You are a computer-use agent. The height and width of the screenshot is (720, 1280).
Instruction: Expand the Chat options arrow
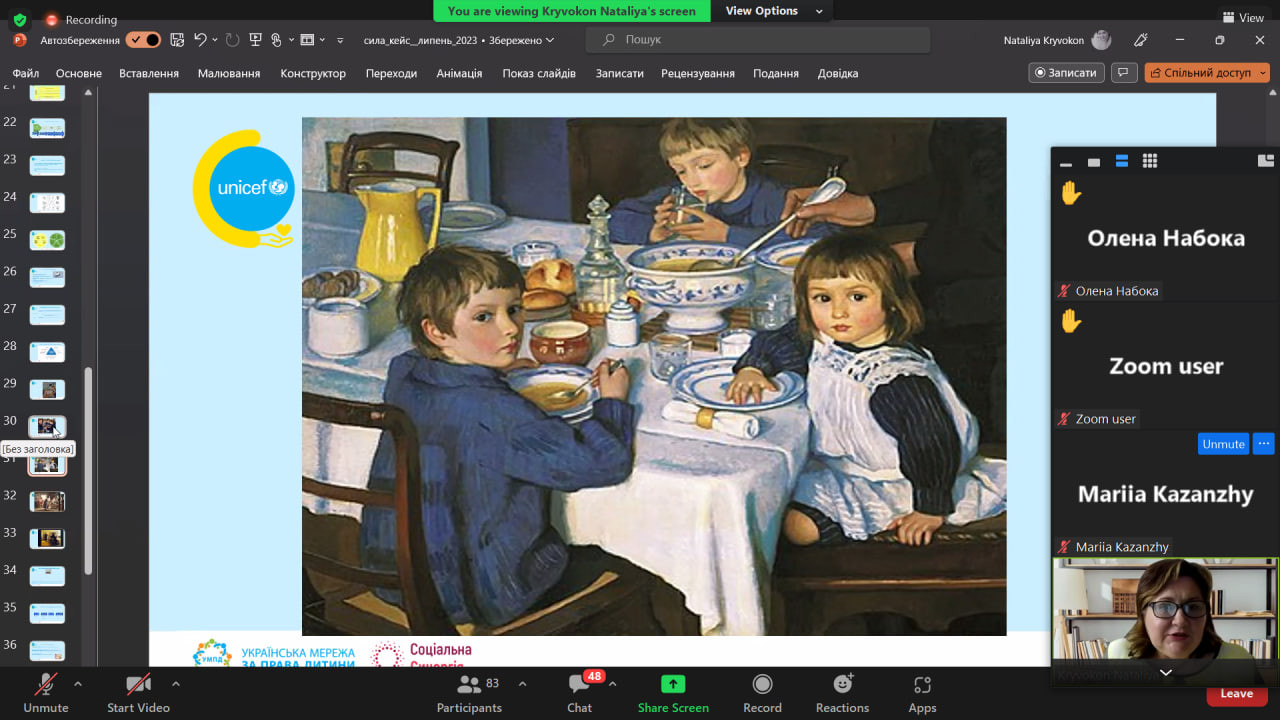(612, 684)
